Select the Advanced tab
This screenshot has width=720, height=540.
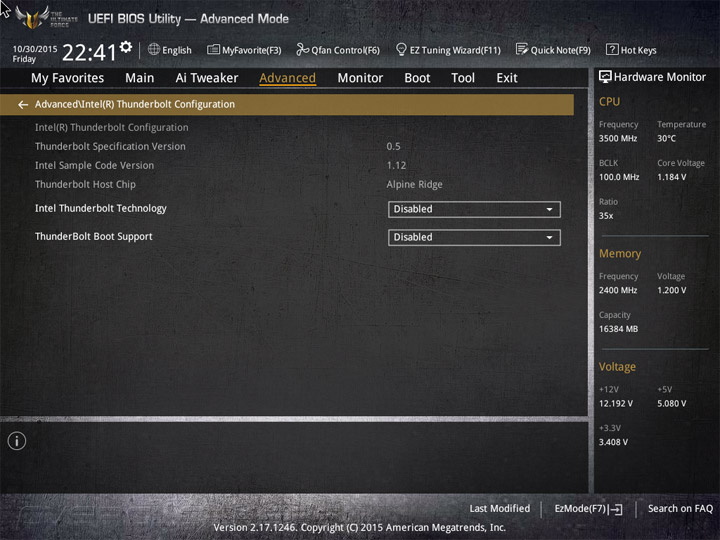click(287, 78)
